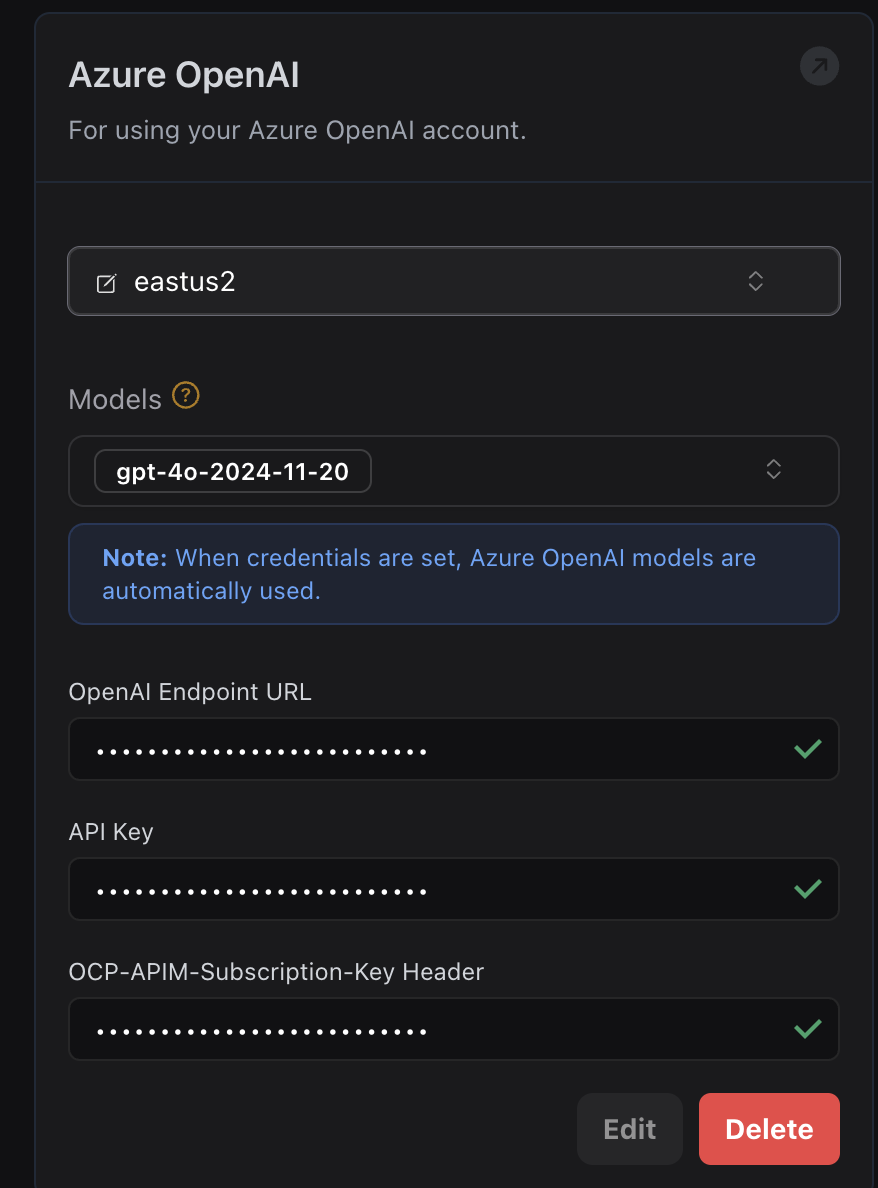Select the gpt-4o-2024-11-20 model tag
Screen dimensions: 878x1188
click(232, 470)
